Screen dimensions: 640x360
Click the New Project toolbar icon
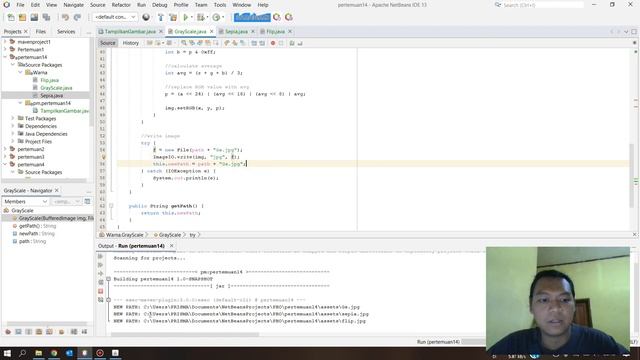[x=22, y=17]
